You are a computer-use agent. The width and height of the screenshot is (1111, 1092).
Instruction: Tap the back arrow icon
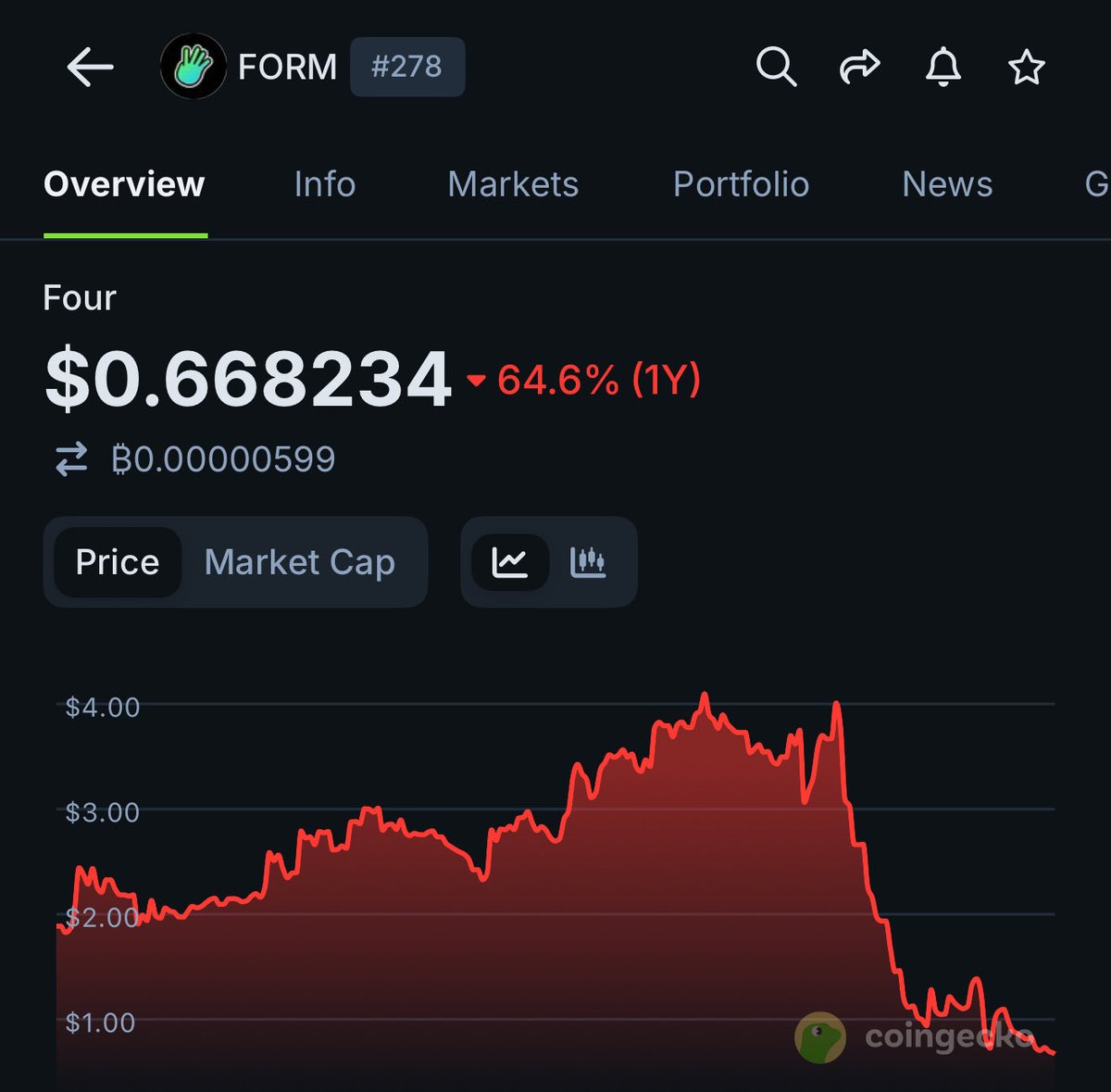(90, 67)
